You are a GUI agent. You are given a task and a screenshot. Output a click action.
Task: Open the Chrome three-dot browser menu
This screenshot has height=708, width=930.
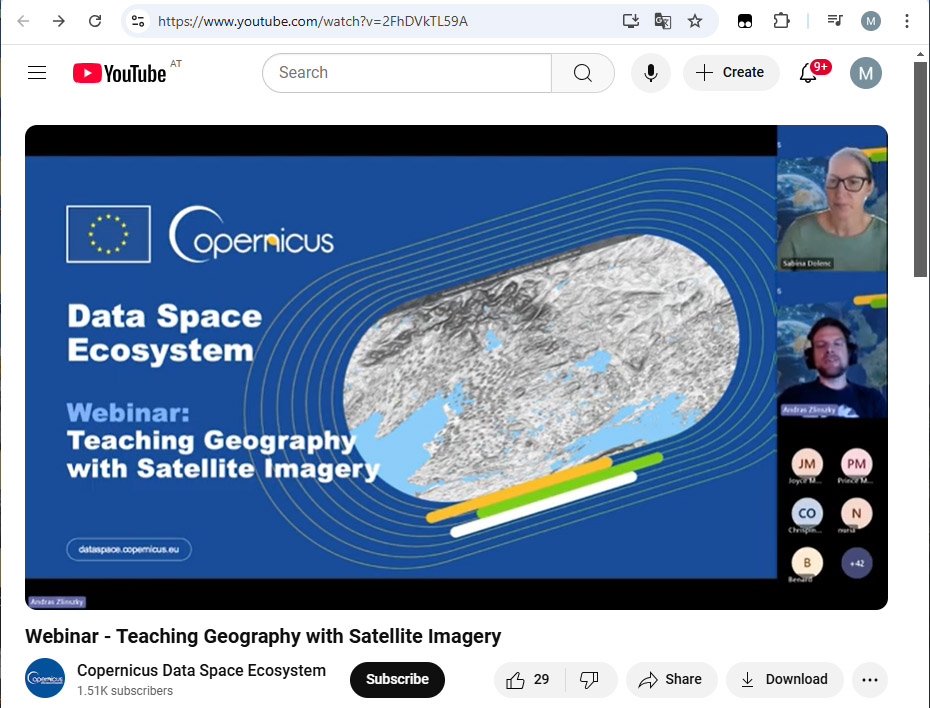[906, 21]
